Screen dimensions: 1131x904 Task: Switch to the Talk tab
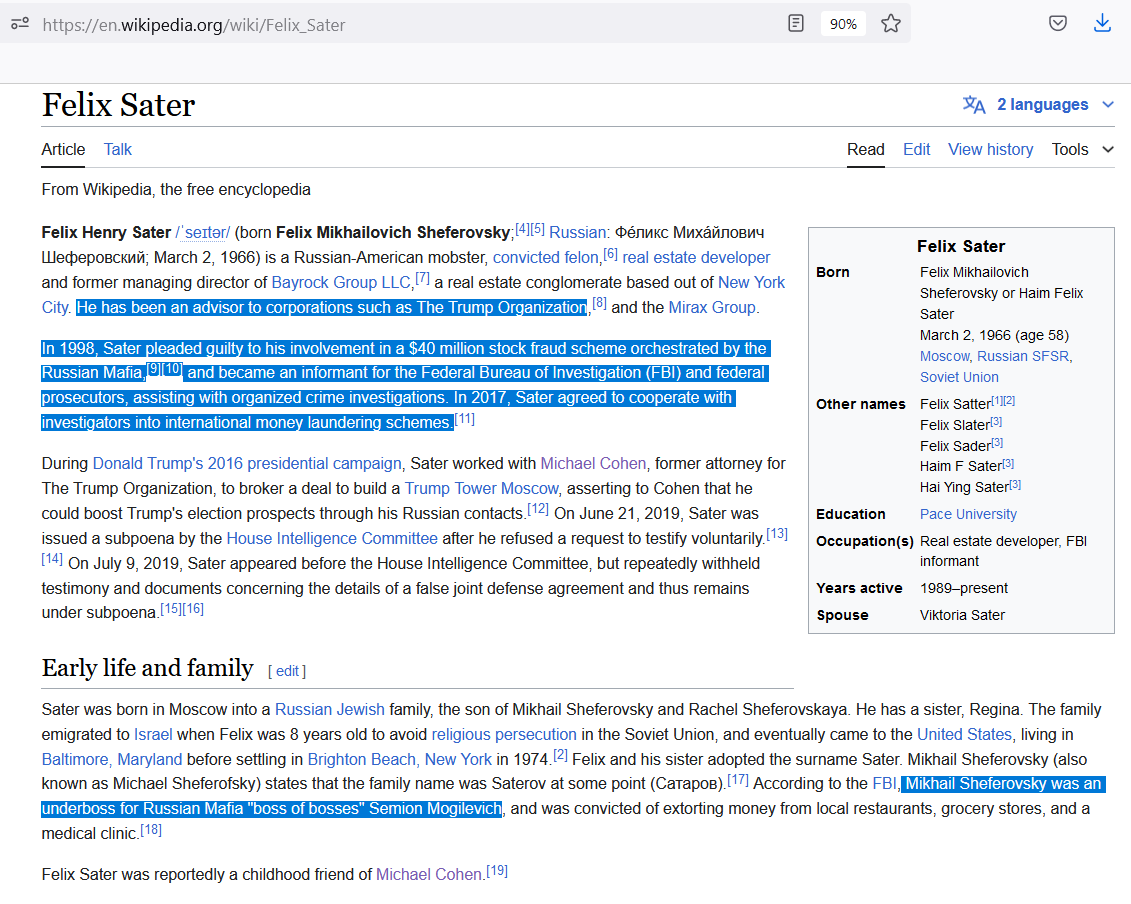(x=118, y=149)
